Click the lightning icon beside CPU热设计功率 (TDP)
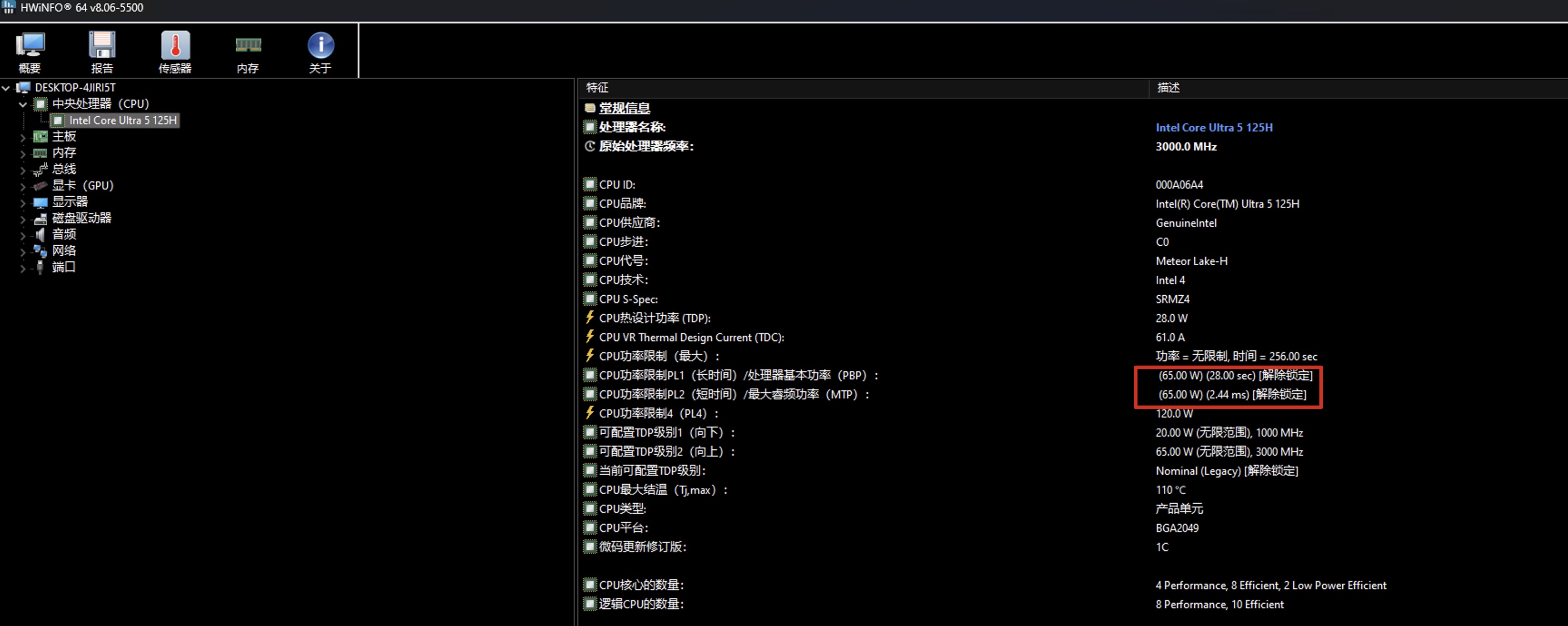The width and height of the screenshot is (1568, 626). pos(590,317)
